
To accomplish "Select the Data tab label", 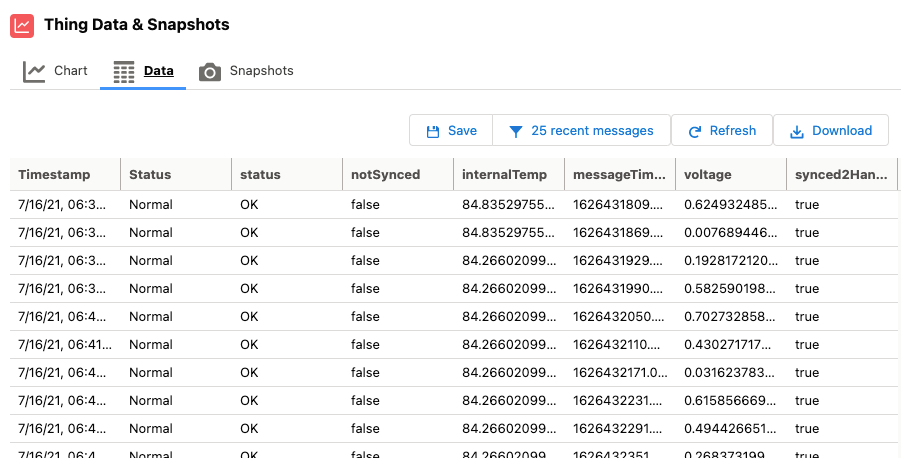I will tap(158, 71).
